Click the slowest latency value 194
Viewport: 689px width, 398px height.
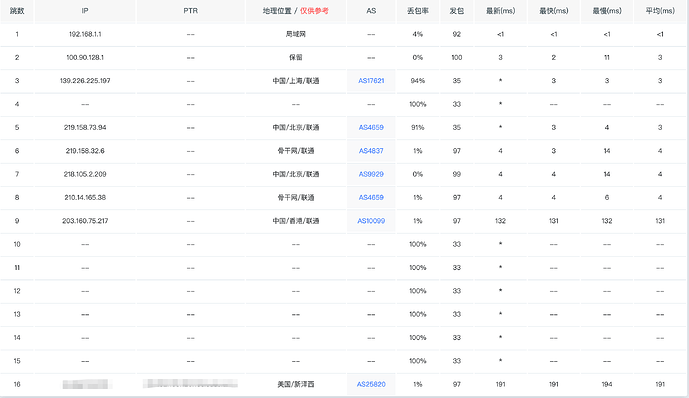[607, 384]
